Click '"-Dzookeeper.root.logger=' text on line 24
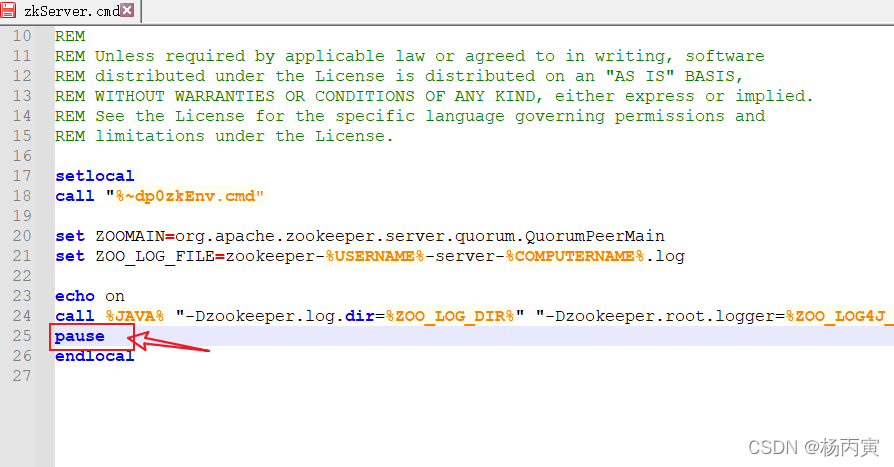The height and width of the screenshot is (467, 894). pos(660,316)
